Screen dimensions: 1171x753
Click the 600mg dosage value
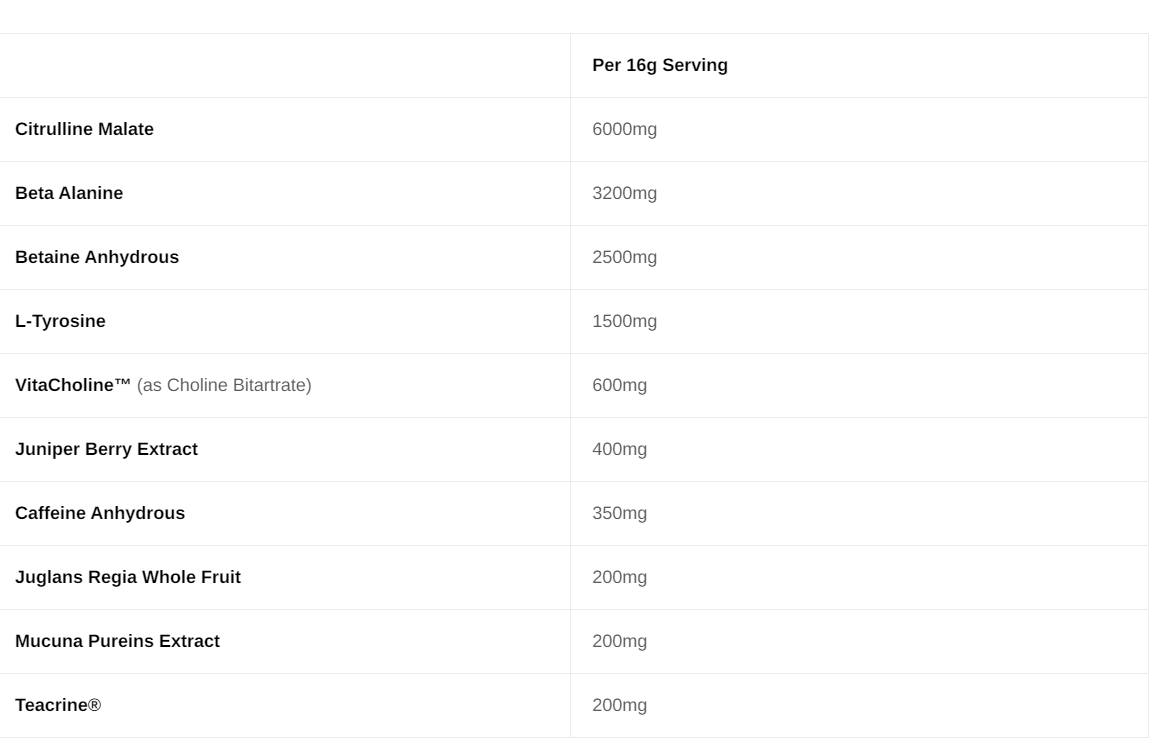pyautogui.click(x=619, y=385)
